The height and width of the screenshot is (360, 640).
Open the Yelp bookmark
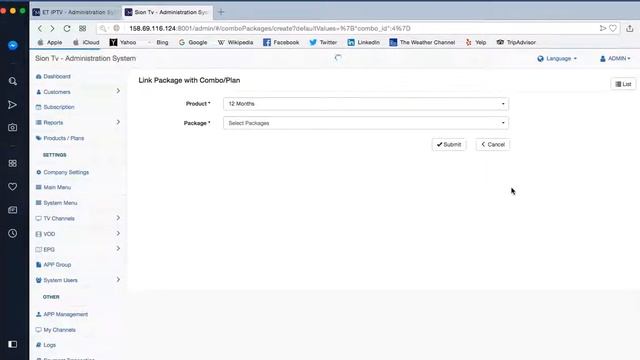tap(476, 42)
